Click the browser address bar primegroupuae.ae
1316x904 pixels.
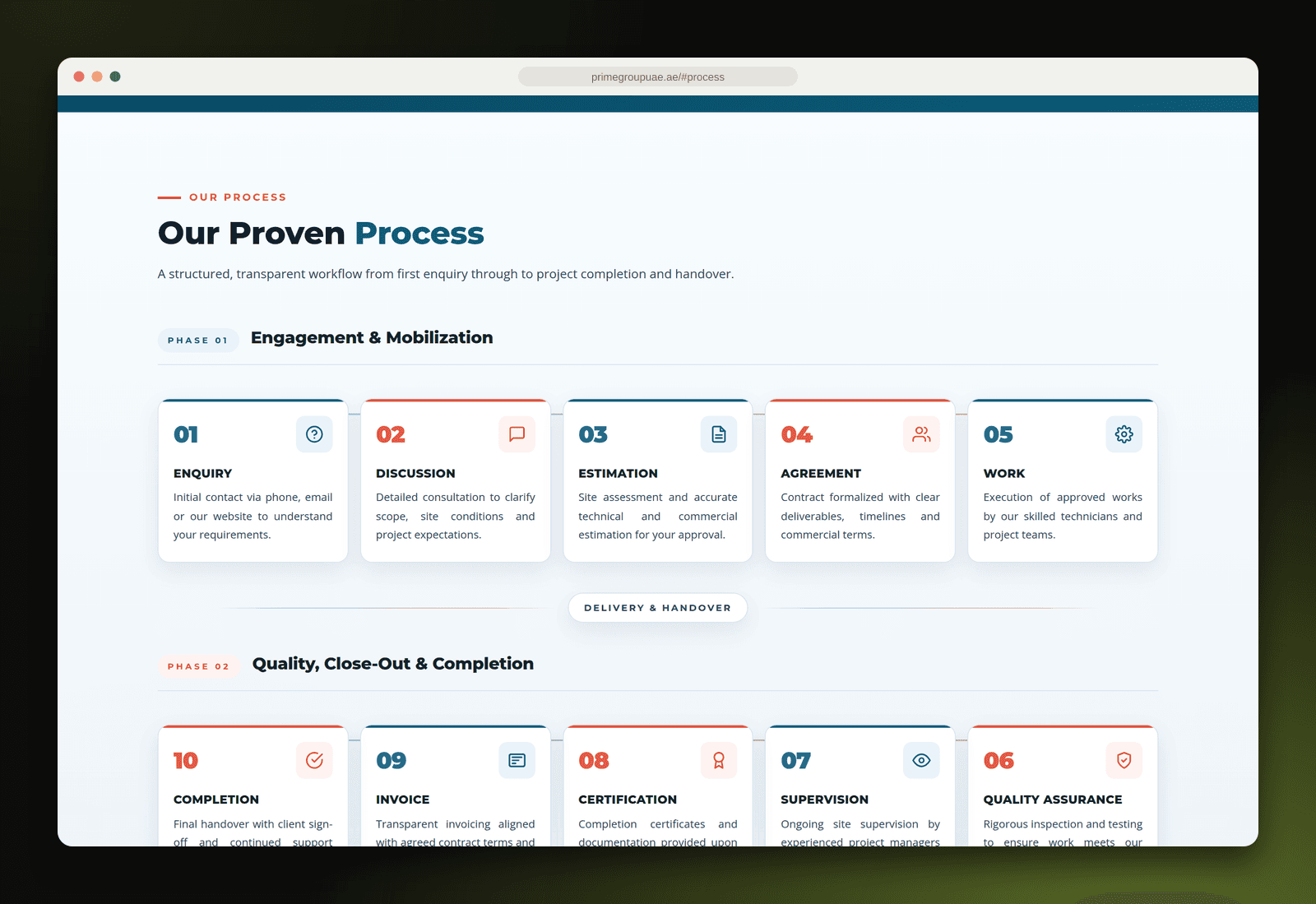click(x=658, y=76)
